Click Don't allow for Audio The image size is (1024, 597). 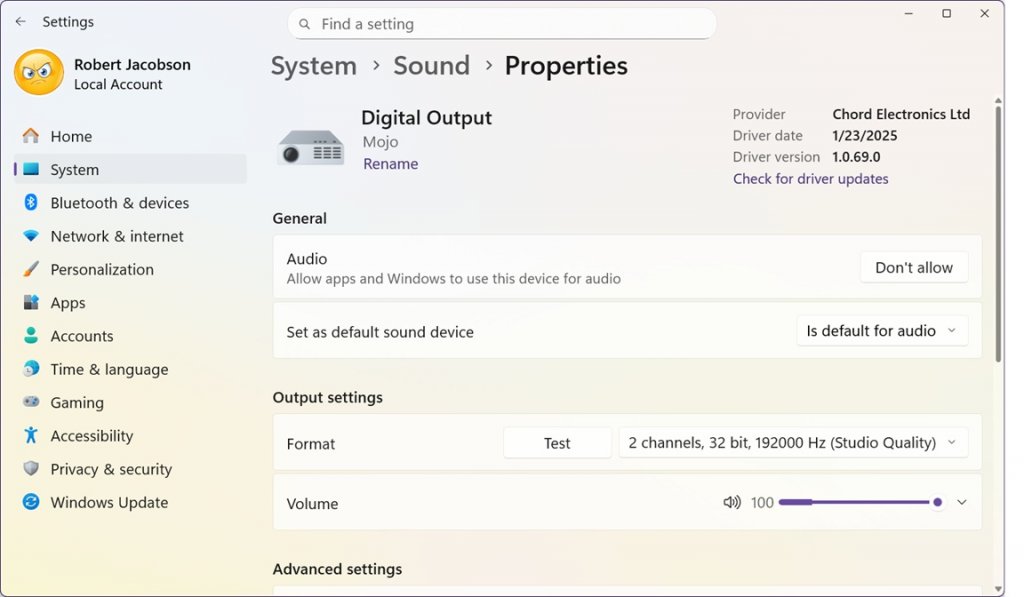[x=913, y=267]
